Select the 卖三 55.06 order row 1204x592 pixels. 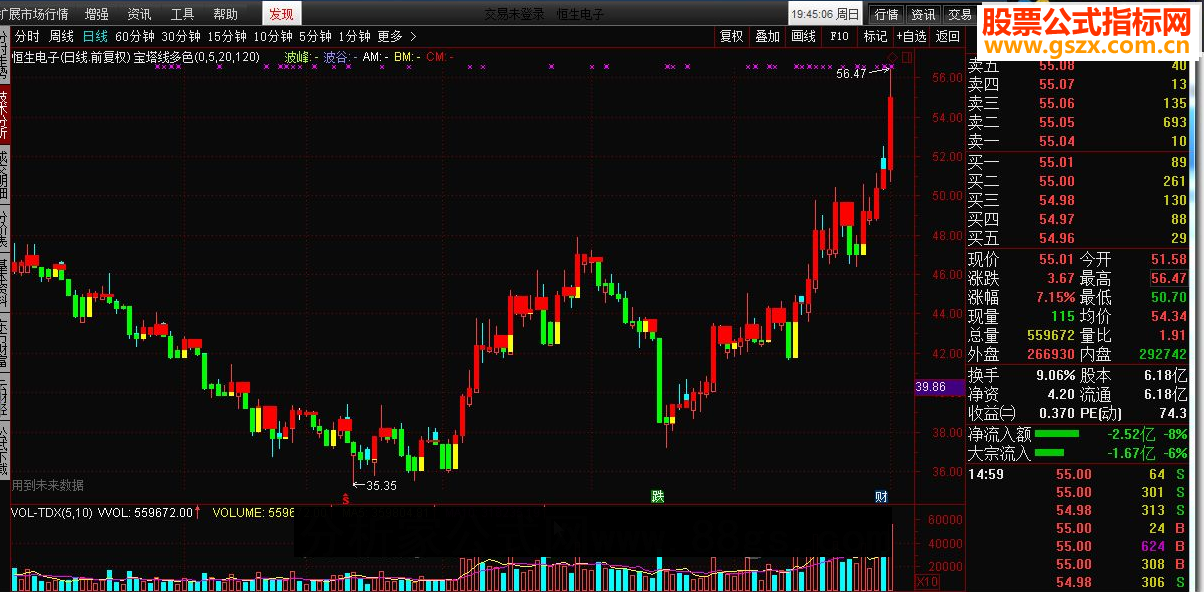1078,103
